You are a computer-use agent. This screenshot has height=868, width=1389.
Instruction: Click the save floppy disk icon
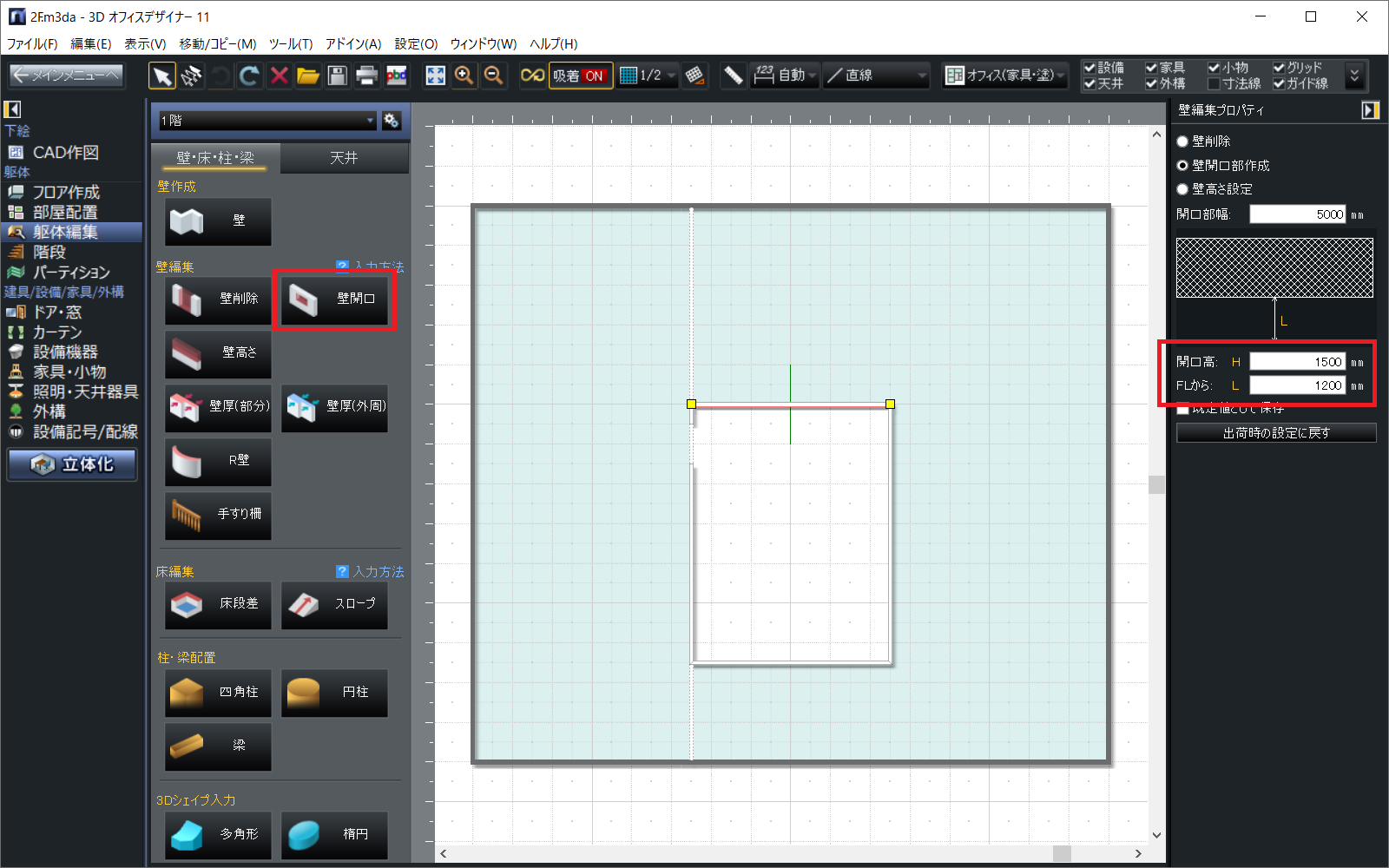coord(338,76)
